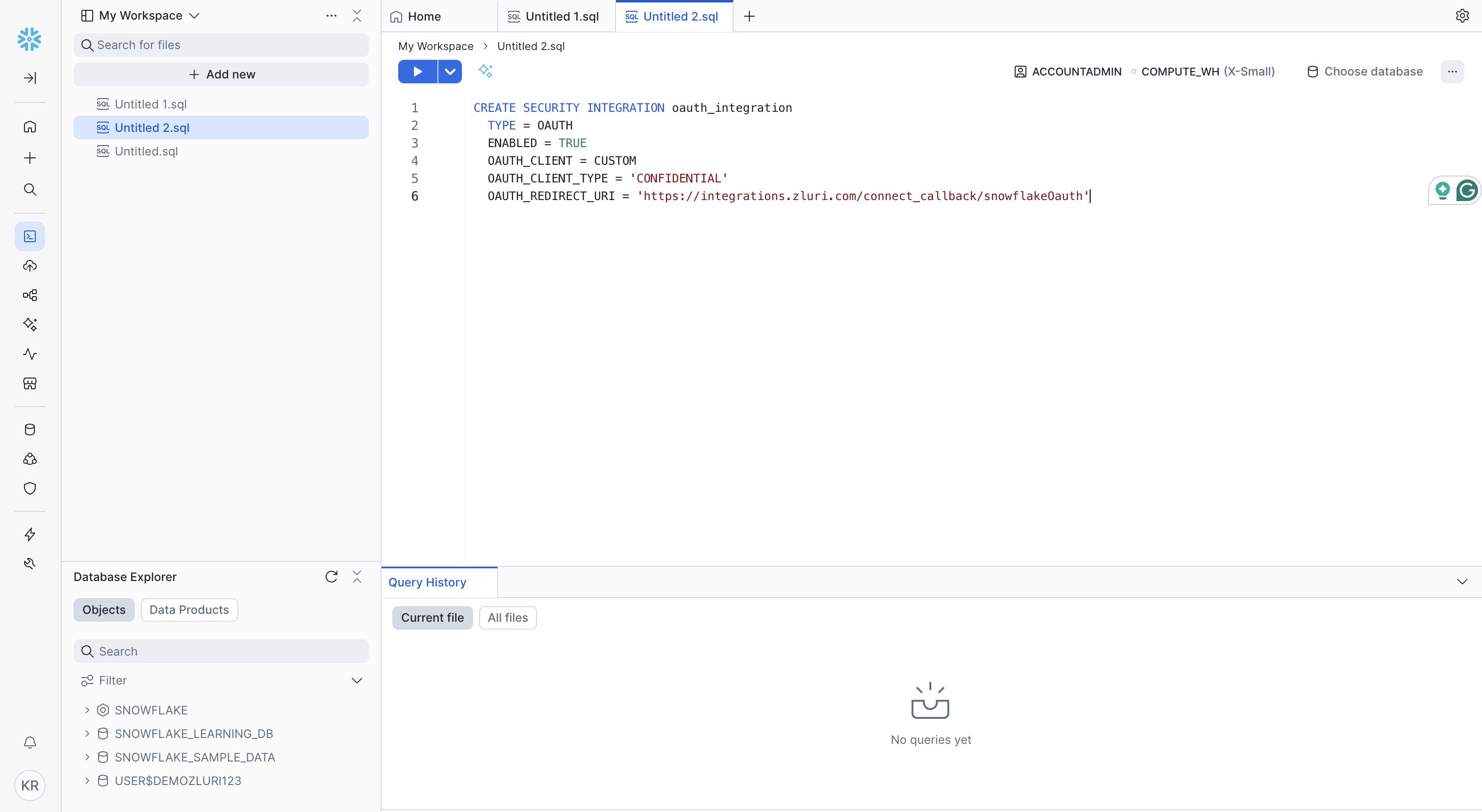Open the Data database icon in the left sidebar
Screen dimensions: 1482x812
[30, 430]
